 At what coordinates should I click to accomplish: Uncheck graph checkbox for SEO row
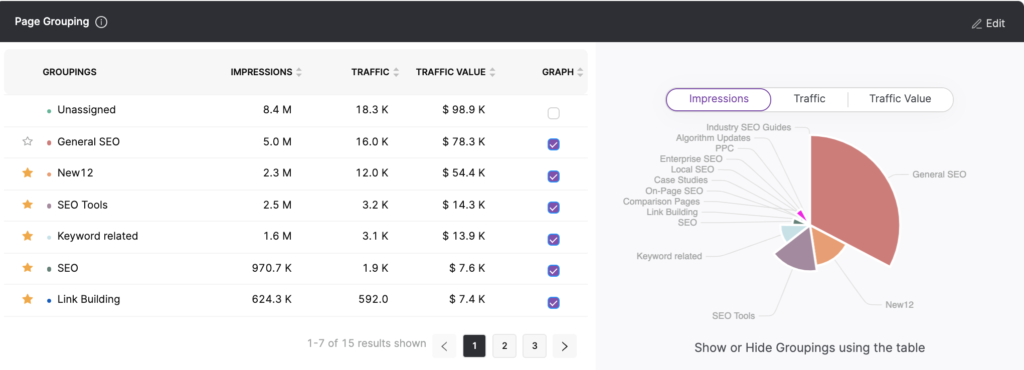554,271
